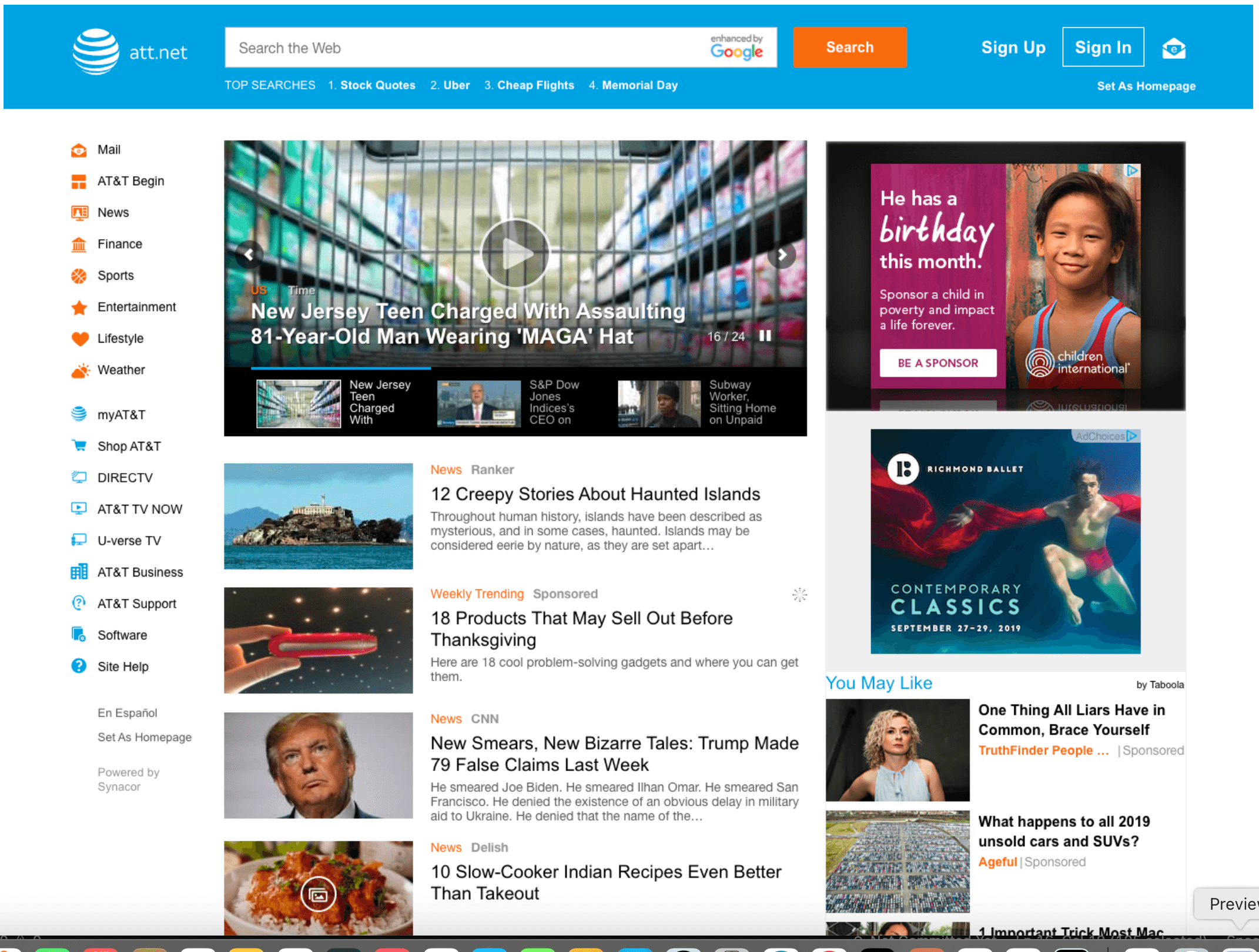This screenshot has height=952, width=1259.
Task: Open the Cheap Flights top search link
Action: pyautogui.click(x=535, y=85)
